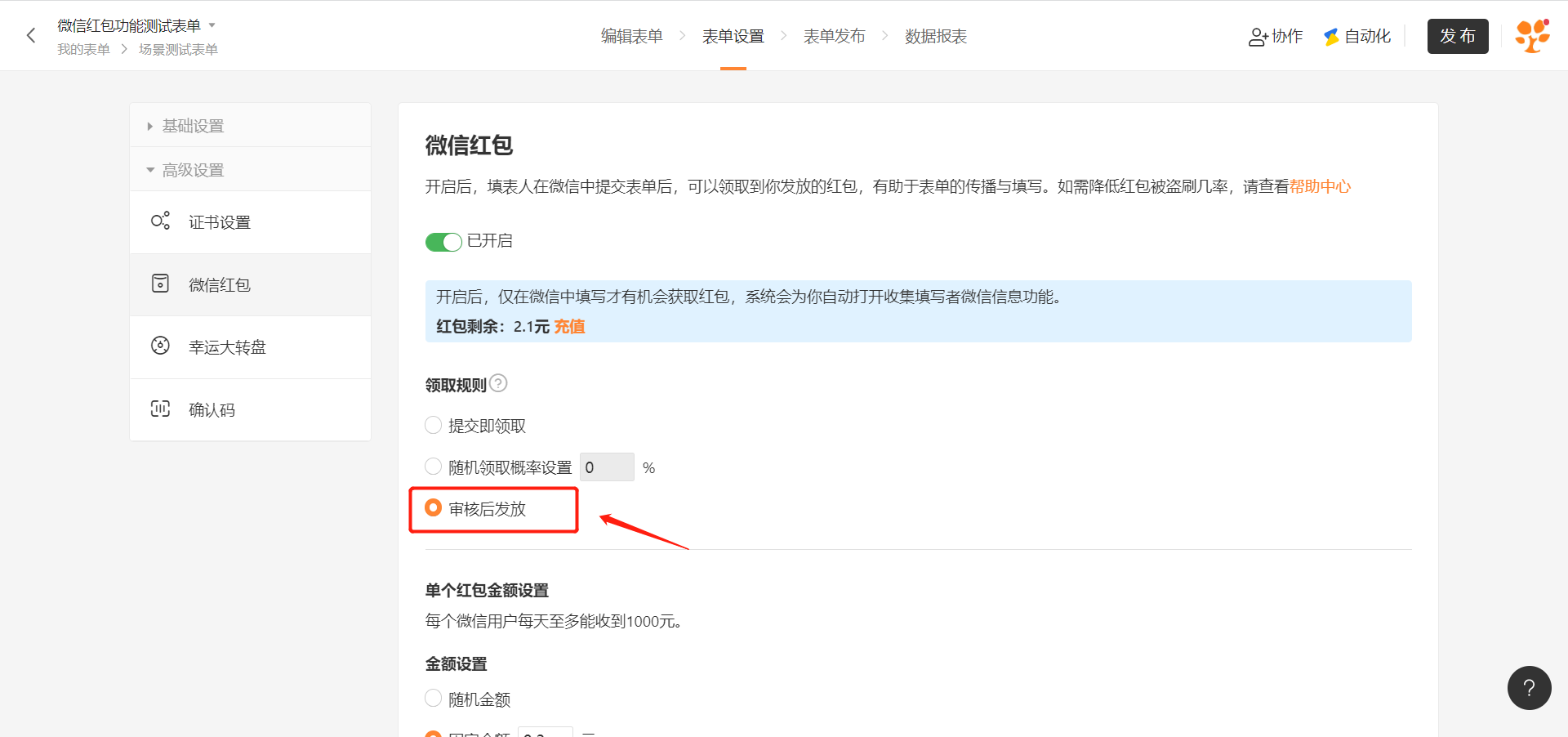The height and width of the screenshot is (737, 1568).
Task: Click the 充值 recharge link
Action: point(569,326)
